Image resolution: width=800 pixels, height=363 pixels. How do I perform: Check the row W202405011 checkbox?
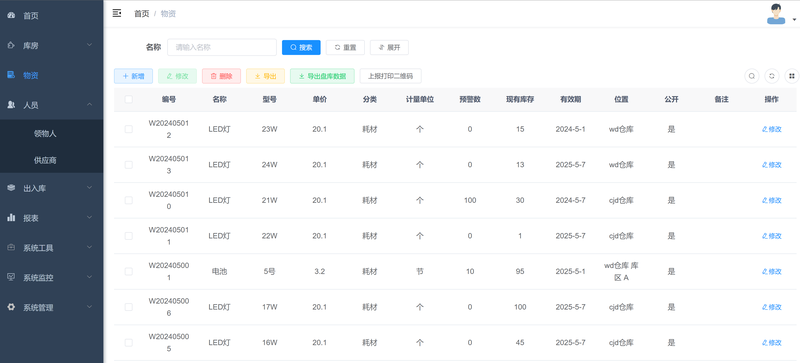pos(129,236)
